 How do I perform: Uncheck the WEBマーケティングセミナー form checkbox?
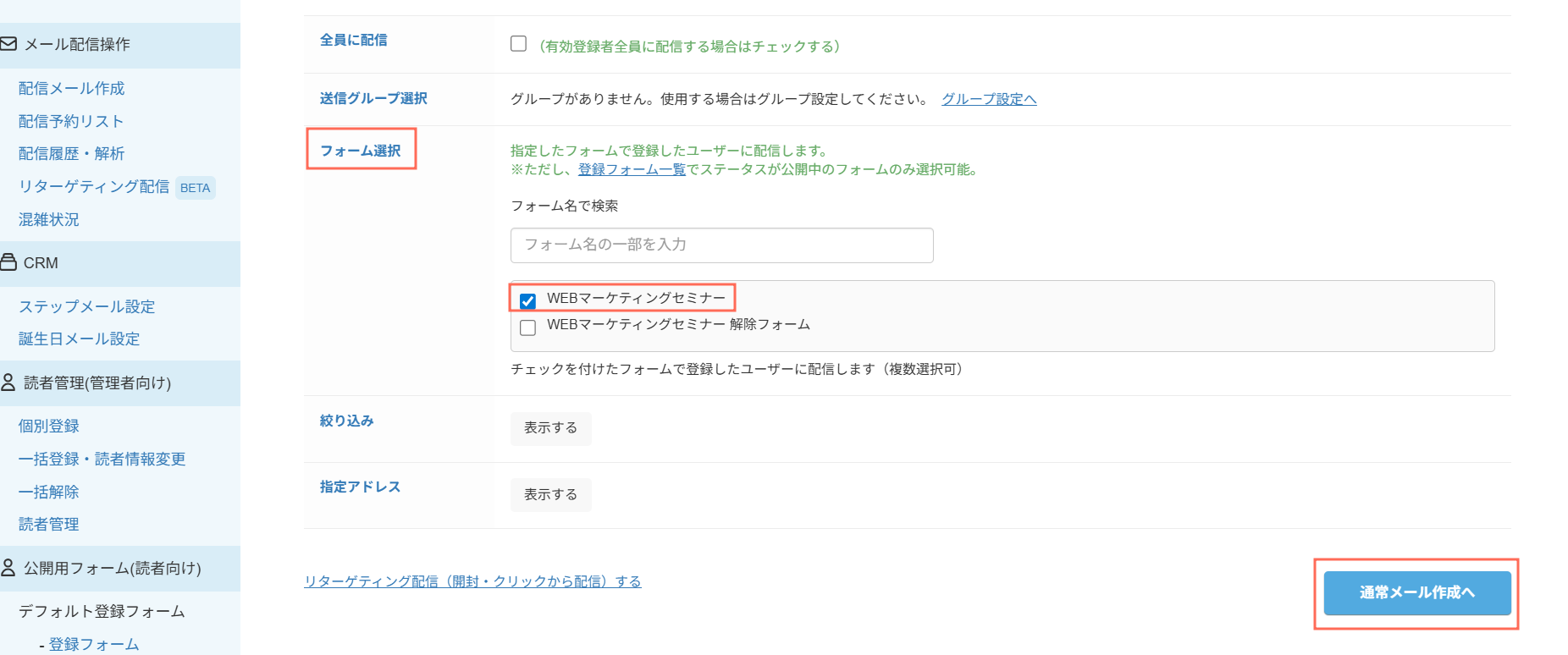pos(528,300)
